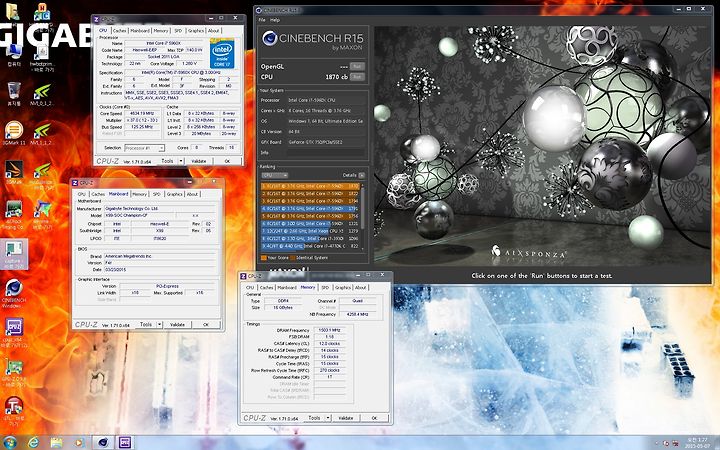
Task: Open Memory tab in Mainboard CPU-Z window
Action: pos(140,194)
